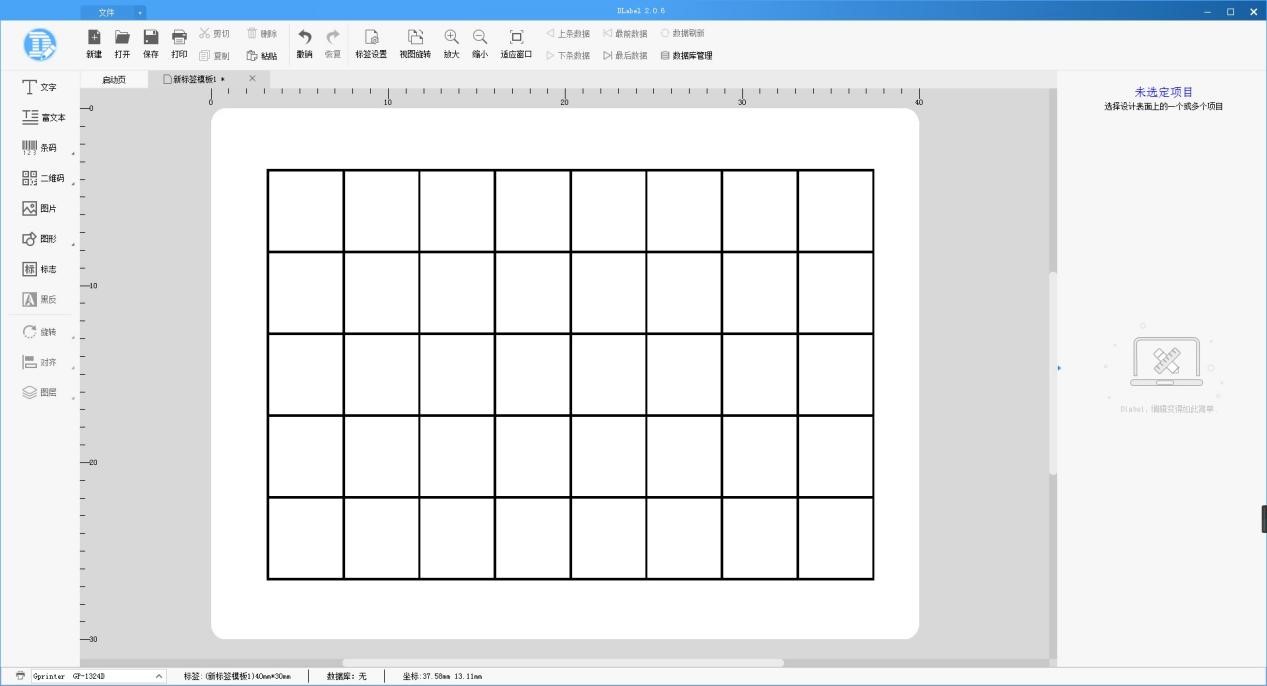Click the 复制 copy button
Viewport: 1267px width, 686px height.
click(214, 56)
